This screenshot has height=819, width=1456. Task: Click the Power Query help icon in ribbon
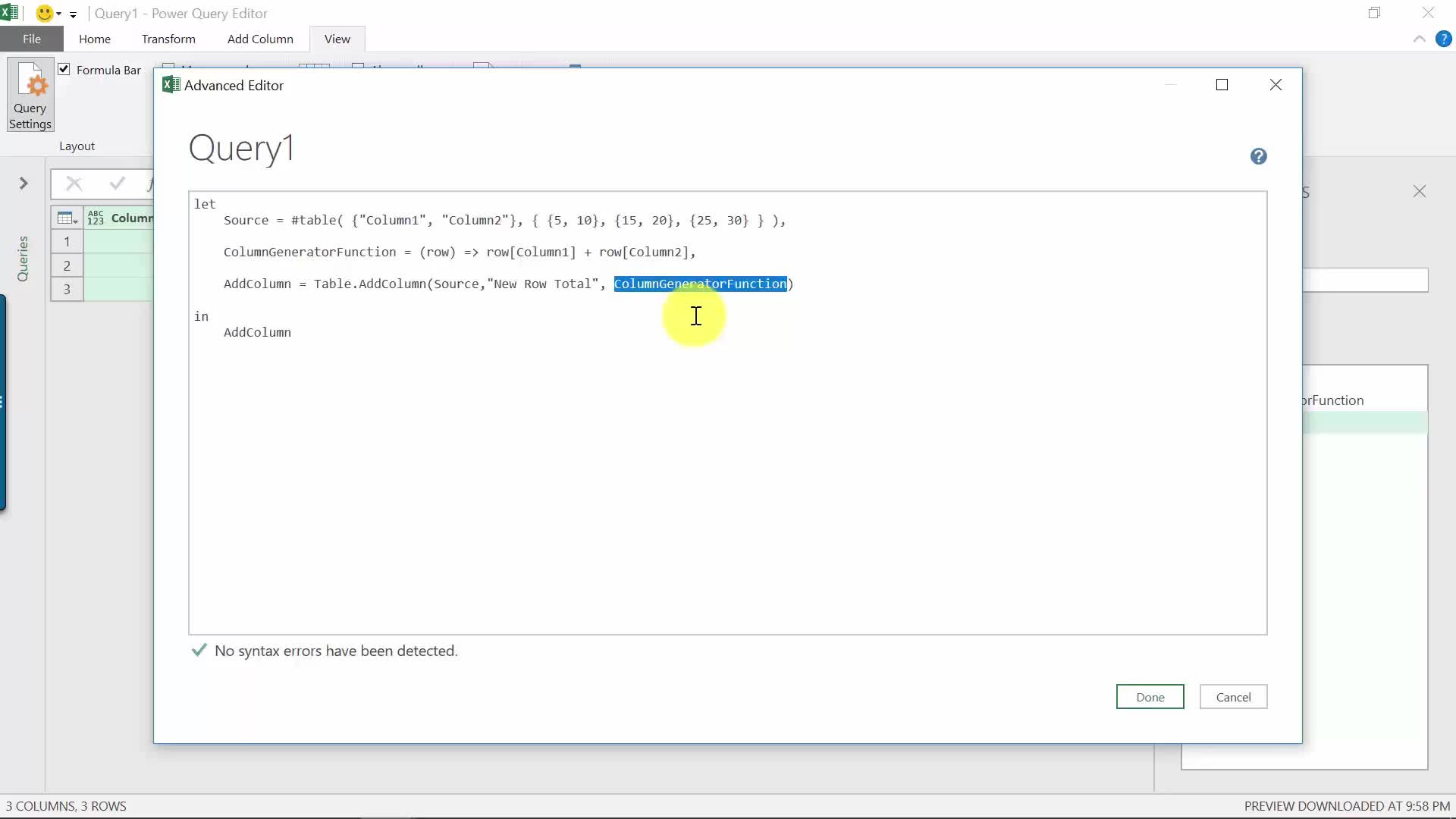coord(1443,39)
